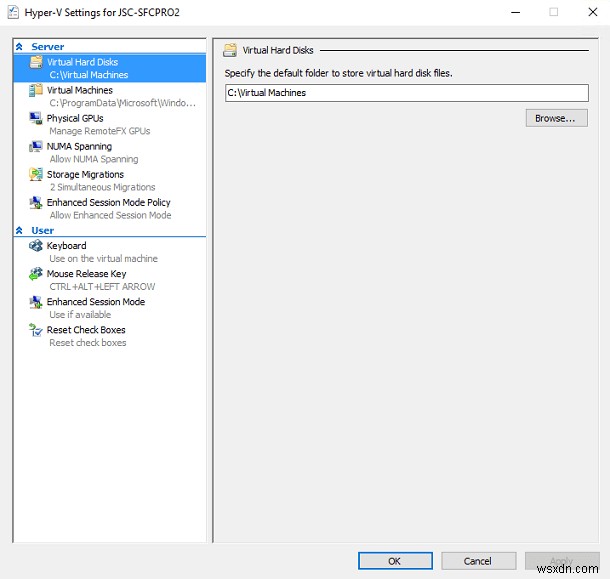The height and width of the screenshot is (579, 610).
Task: Click the Reset Check Boxes icon
Action: 36,330
